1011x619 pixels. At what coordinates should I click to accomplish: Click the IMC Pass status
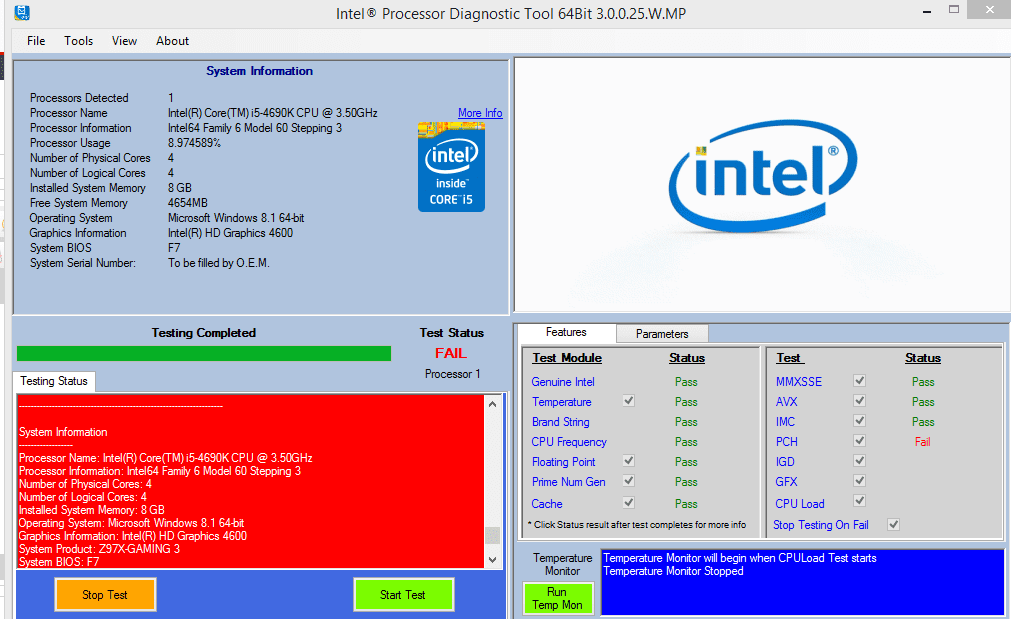tap(923, 422)
